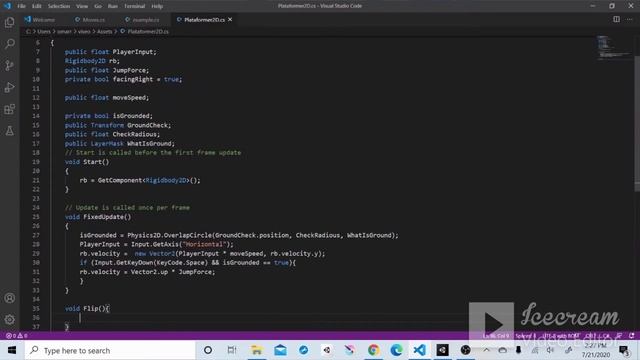Open the File menu
640x360 pixels.
point(21,6)
